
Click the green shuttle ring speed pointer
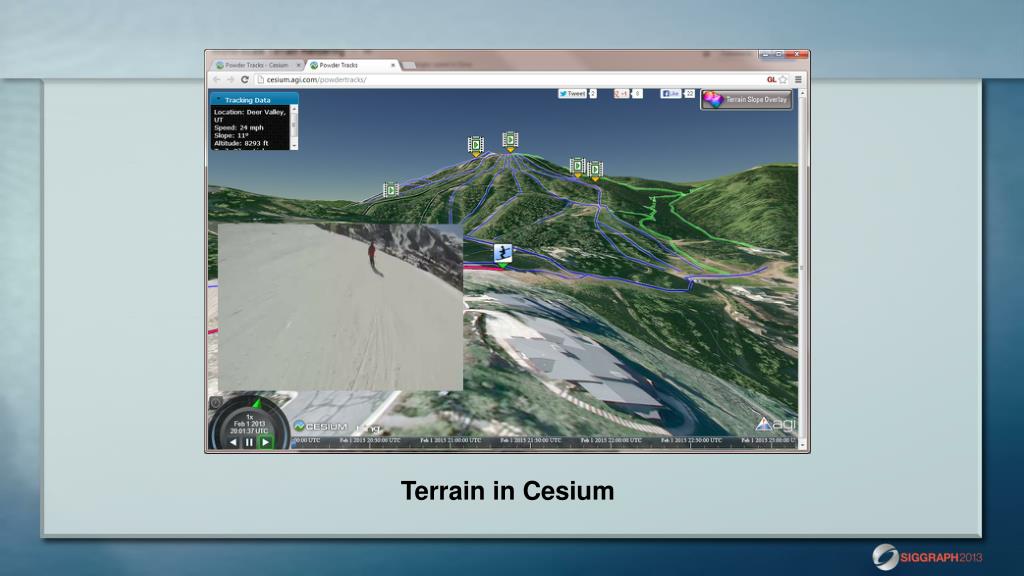(257, 404)
